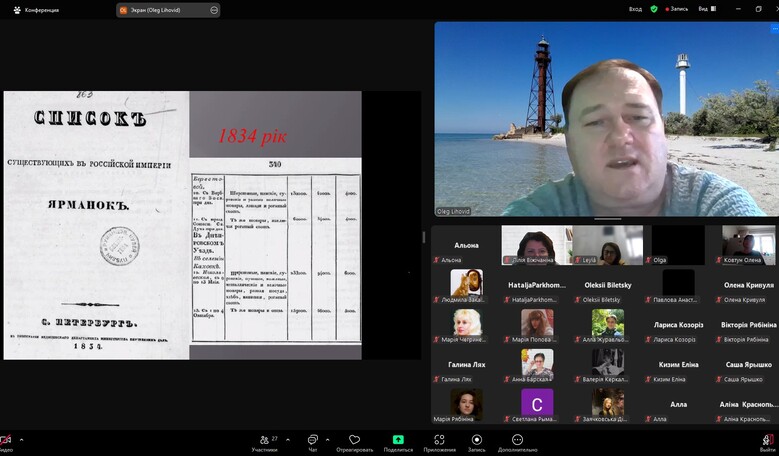This screenshot has height=456, width=779.
Task: Click the Oleg Lihovid name label
Action: click(453, 211)
